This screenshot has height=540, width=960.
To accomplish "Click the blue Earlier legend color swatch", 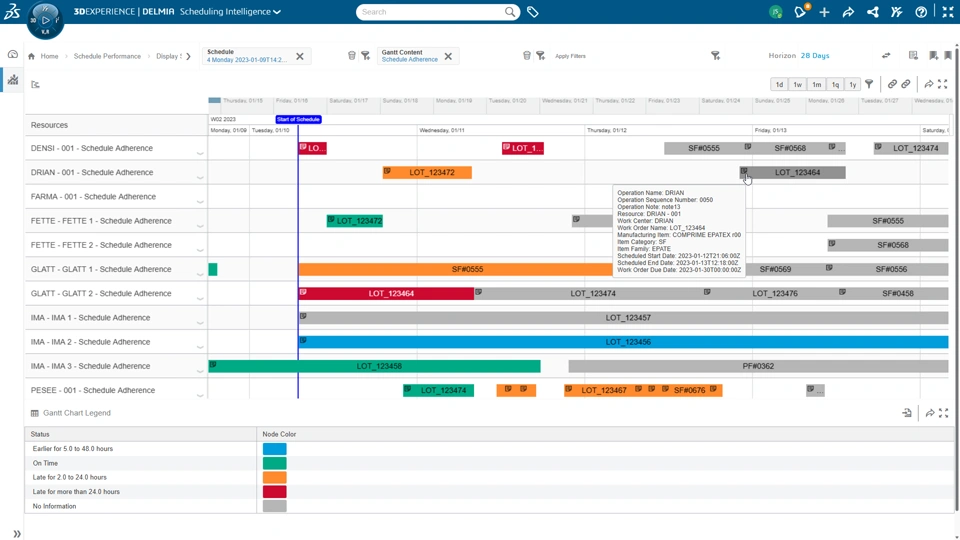I will tap(275, 449).
